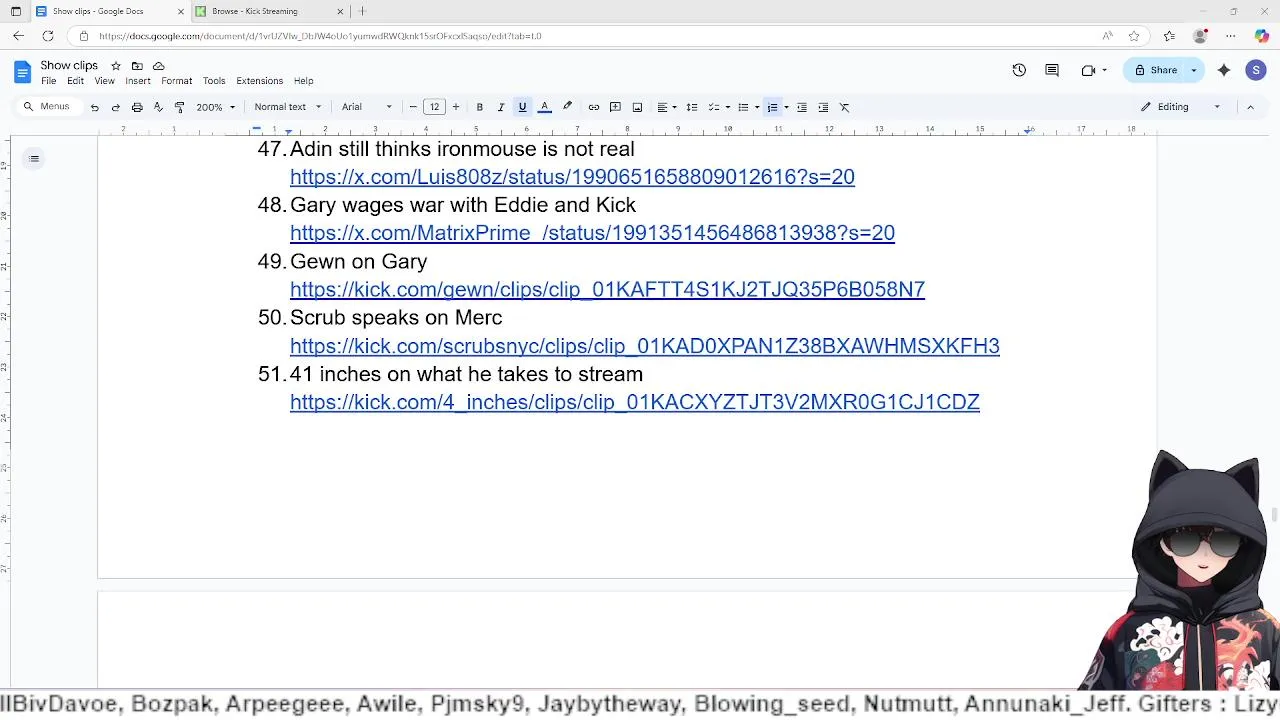Open browser favorites list icon

click(1169, 36)
